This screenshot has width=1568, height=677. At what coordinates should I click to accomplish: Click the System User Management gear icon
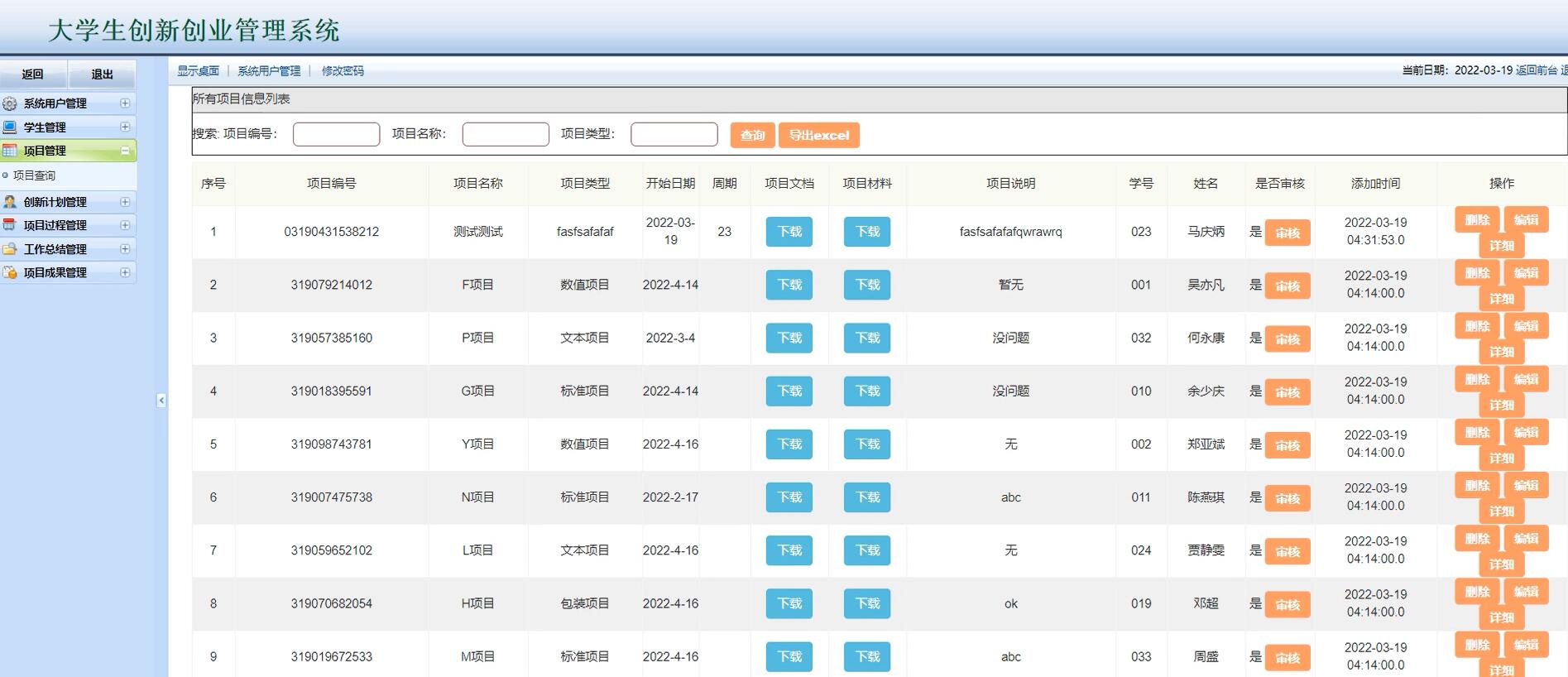[x=10, y=103]
